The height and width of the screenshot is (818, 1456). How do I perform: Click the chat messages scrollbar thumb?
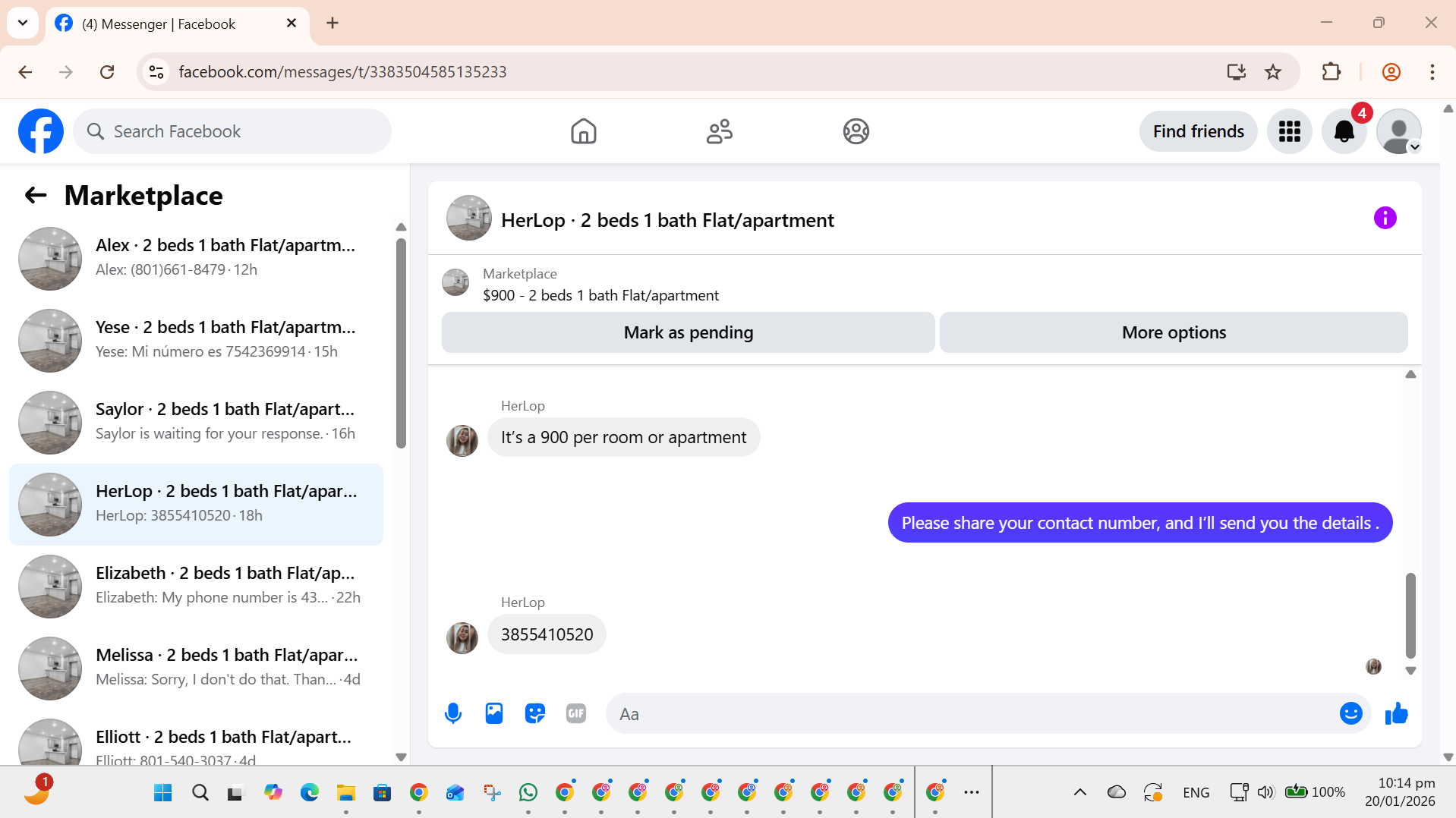(1410, 615)
